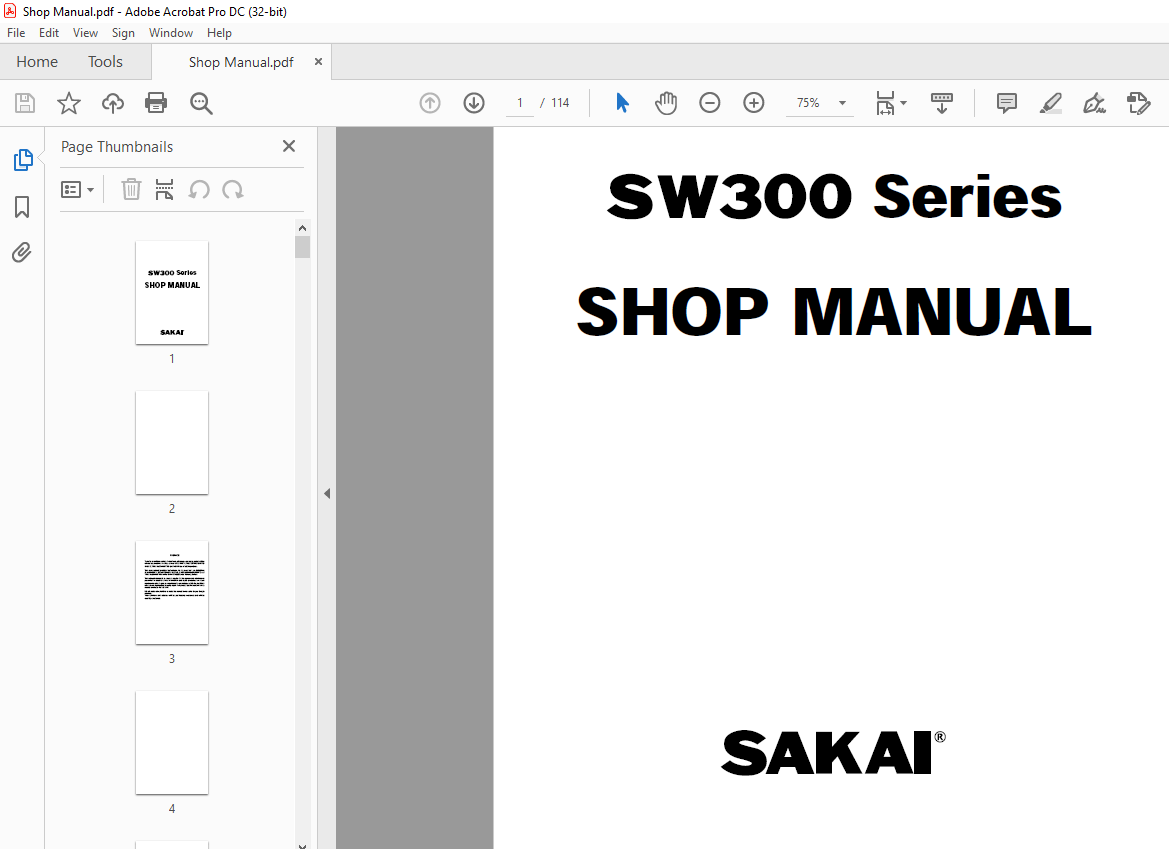This screenshot has width=1169, height=849.
Task: Select page 4 thumbnail
Action: pos(171,742)
